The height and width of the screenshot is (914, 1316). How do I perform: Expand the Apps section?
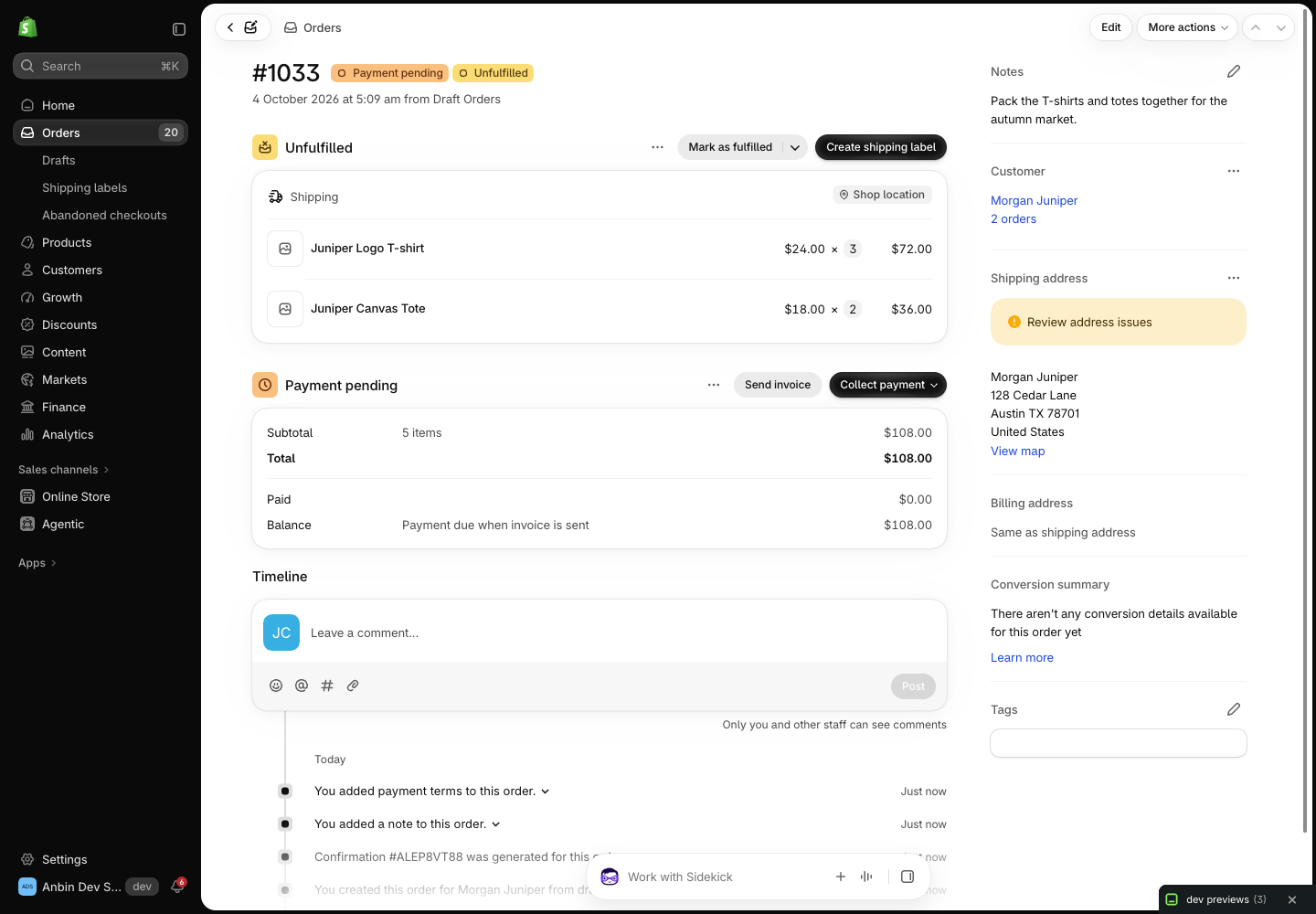click(x=37, y=563)
